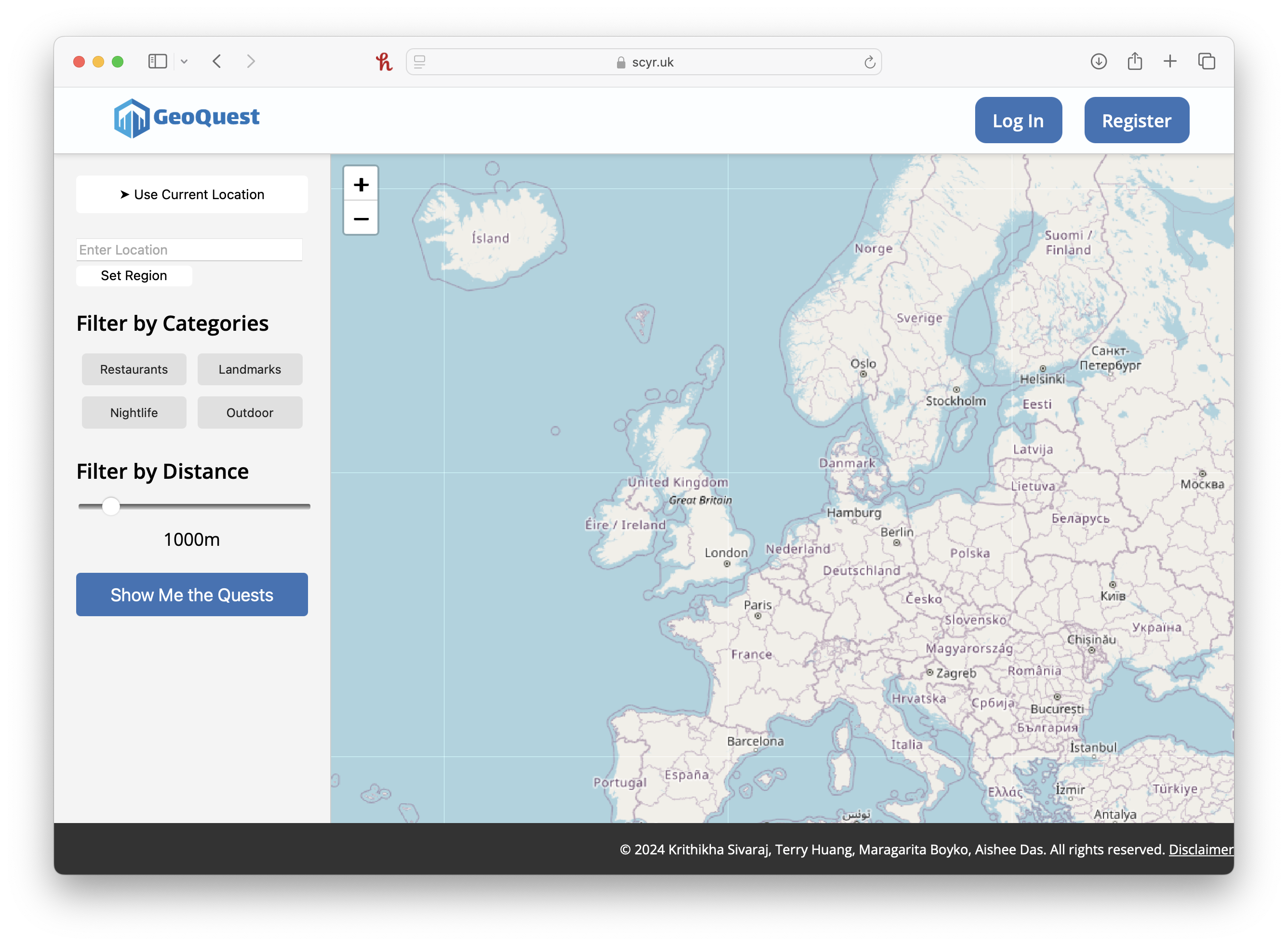Screen dimensions: 1288x946
Task: Adjust the Filter by Distance slider
Action: coord(112,506)
